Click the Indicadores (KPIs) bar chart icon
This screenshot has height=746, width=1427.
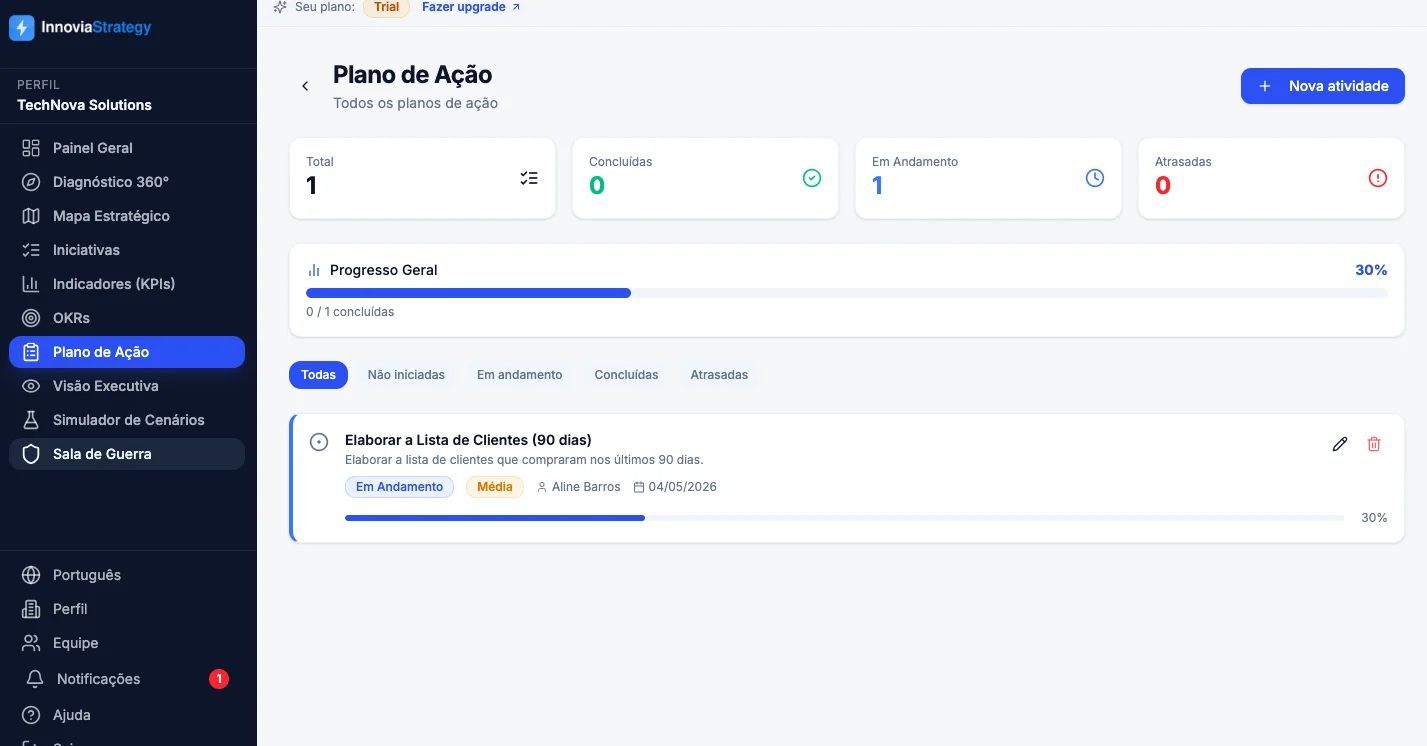pos(31,284)
